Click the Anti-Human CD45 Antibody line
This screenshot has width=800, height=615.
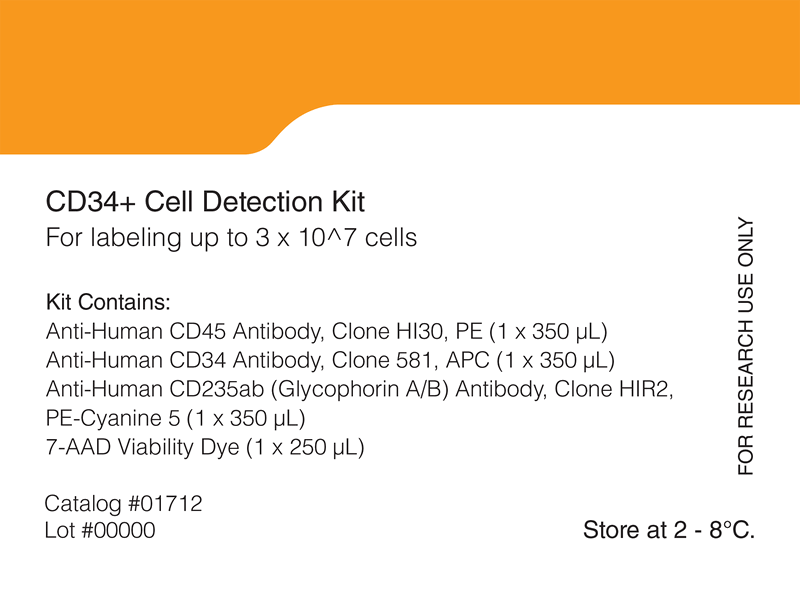tap(327, 332)
